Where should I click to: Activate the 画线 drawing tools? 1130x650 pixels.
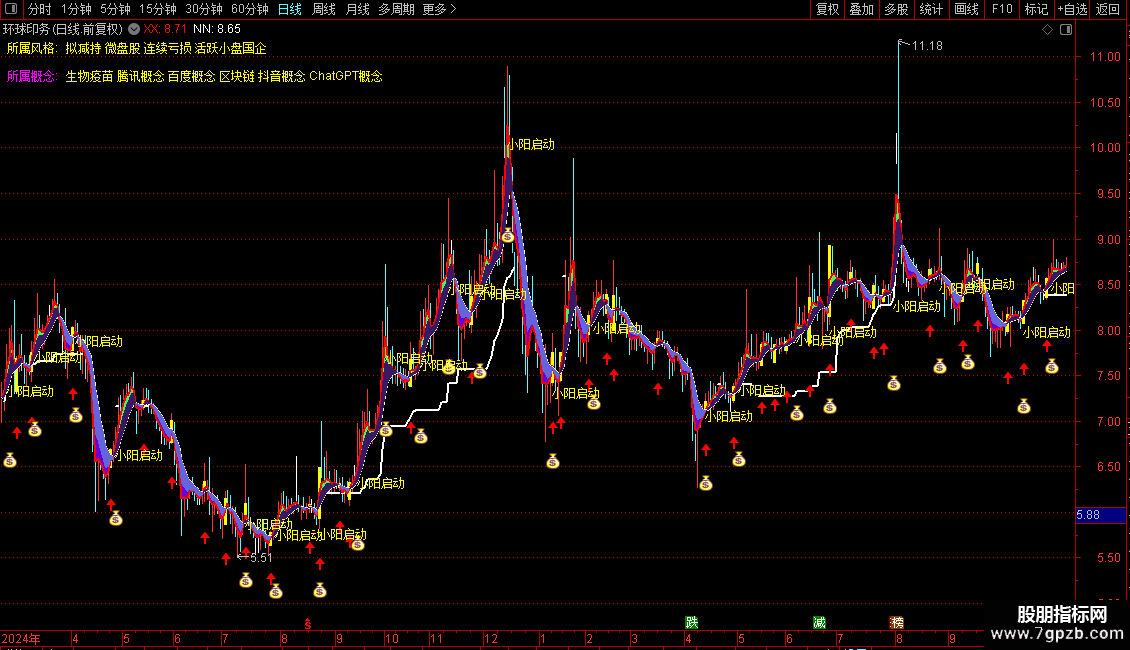[x=966, y=9]
